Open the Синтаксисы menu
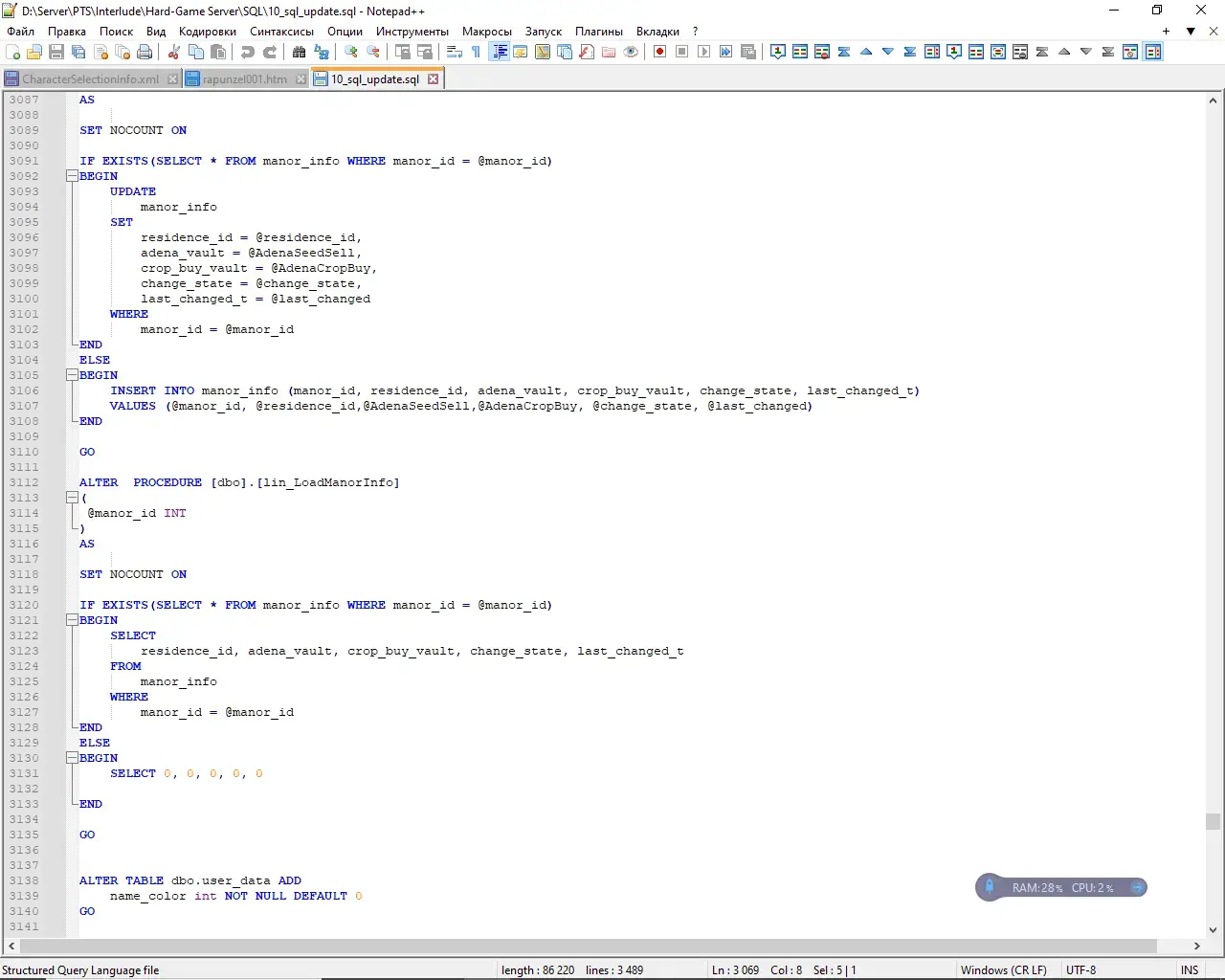The width and height of the screenshot is (1225, 980). click(x=281, y=32)
